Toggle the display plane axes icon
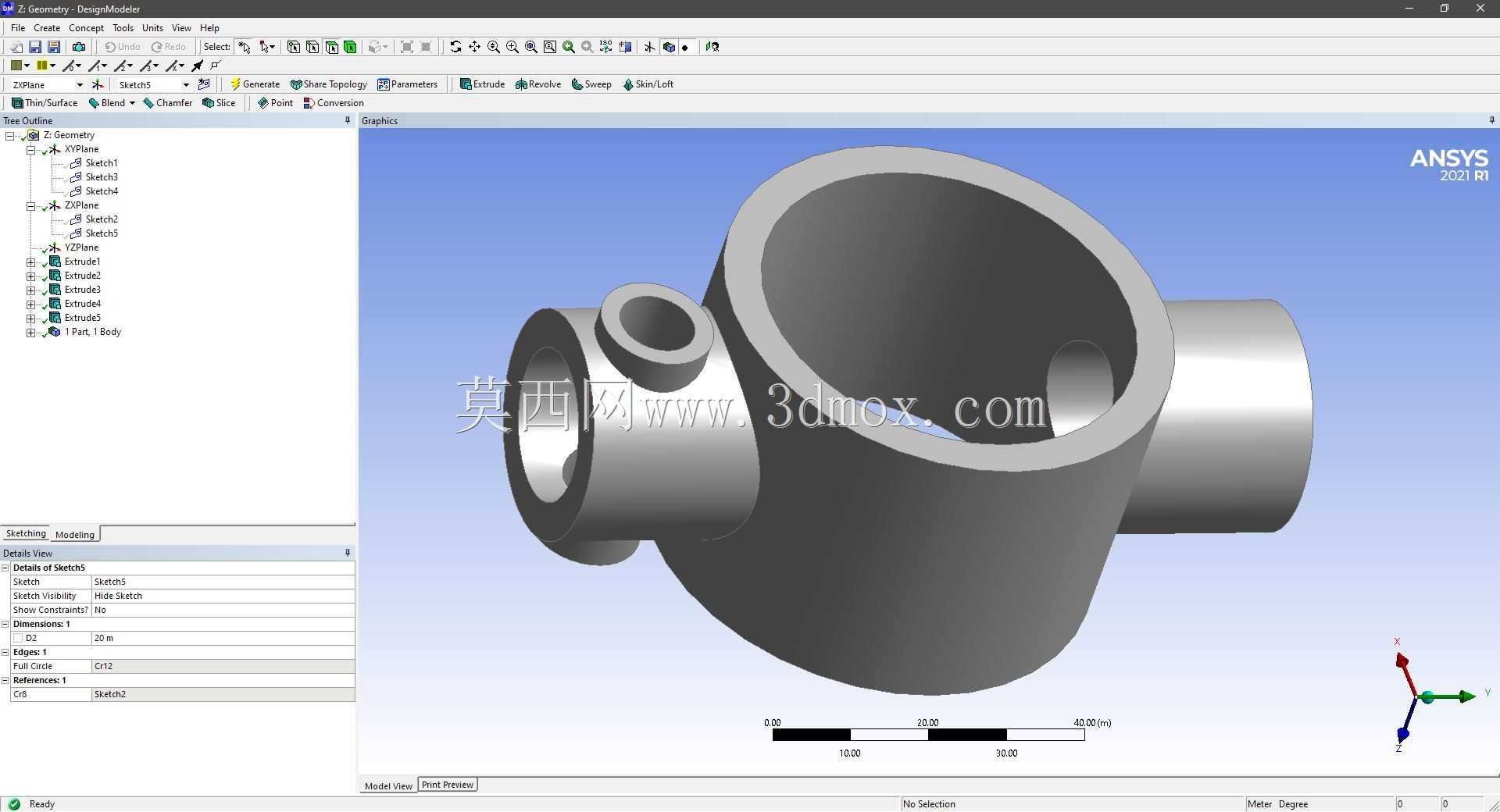The image size is (1500, 812). pos(649,47)
